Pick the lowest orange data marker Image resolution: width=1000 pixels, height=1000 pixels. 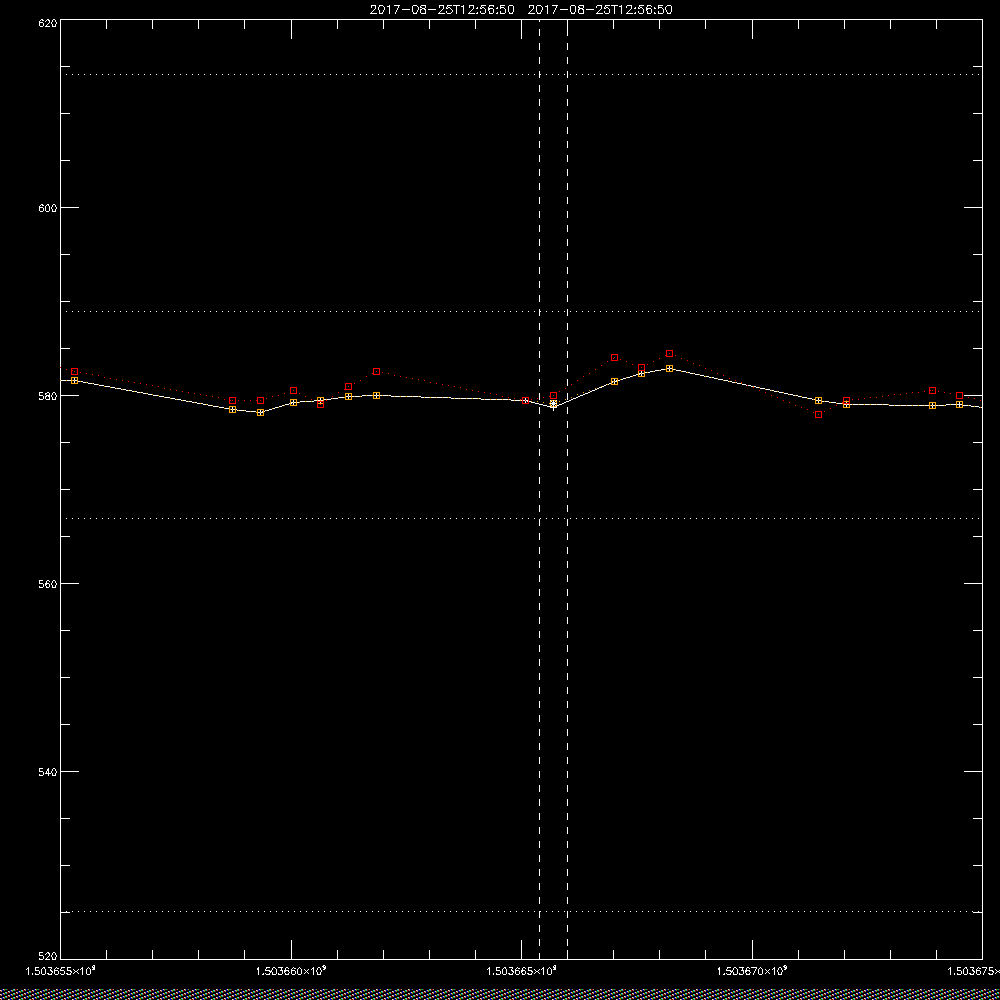[x=260, y=413]
